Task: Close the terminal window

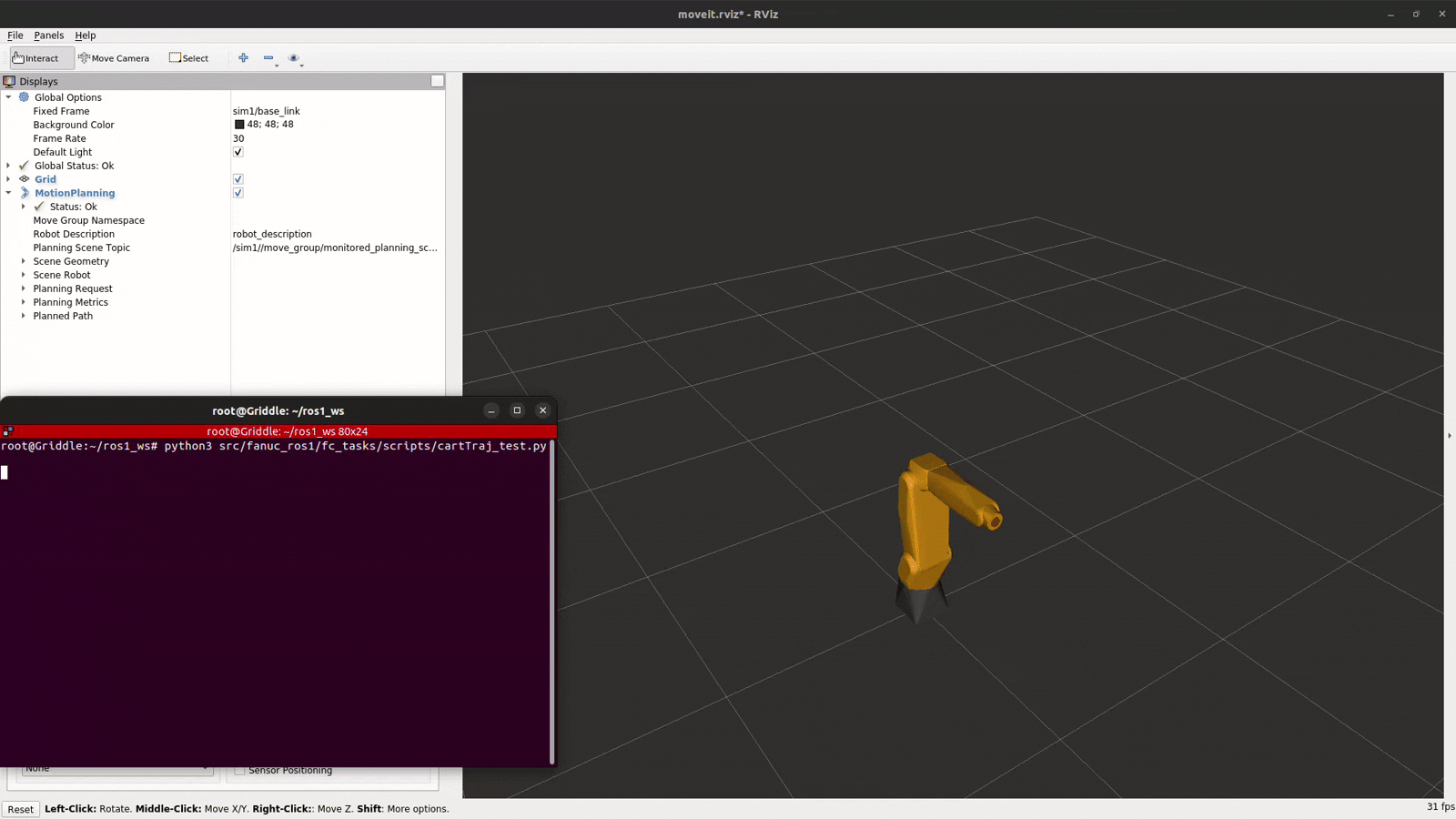Action: click(x=543, y=410)
